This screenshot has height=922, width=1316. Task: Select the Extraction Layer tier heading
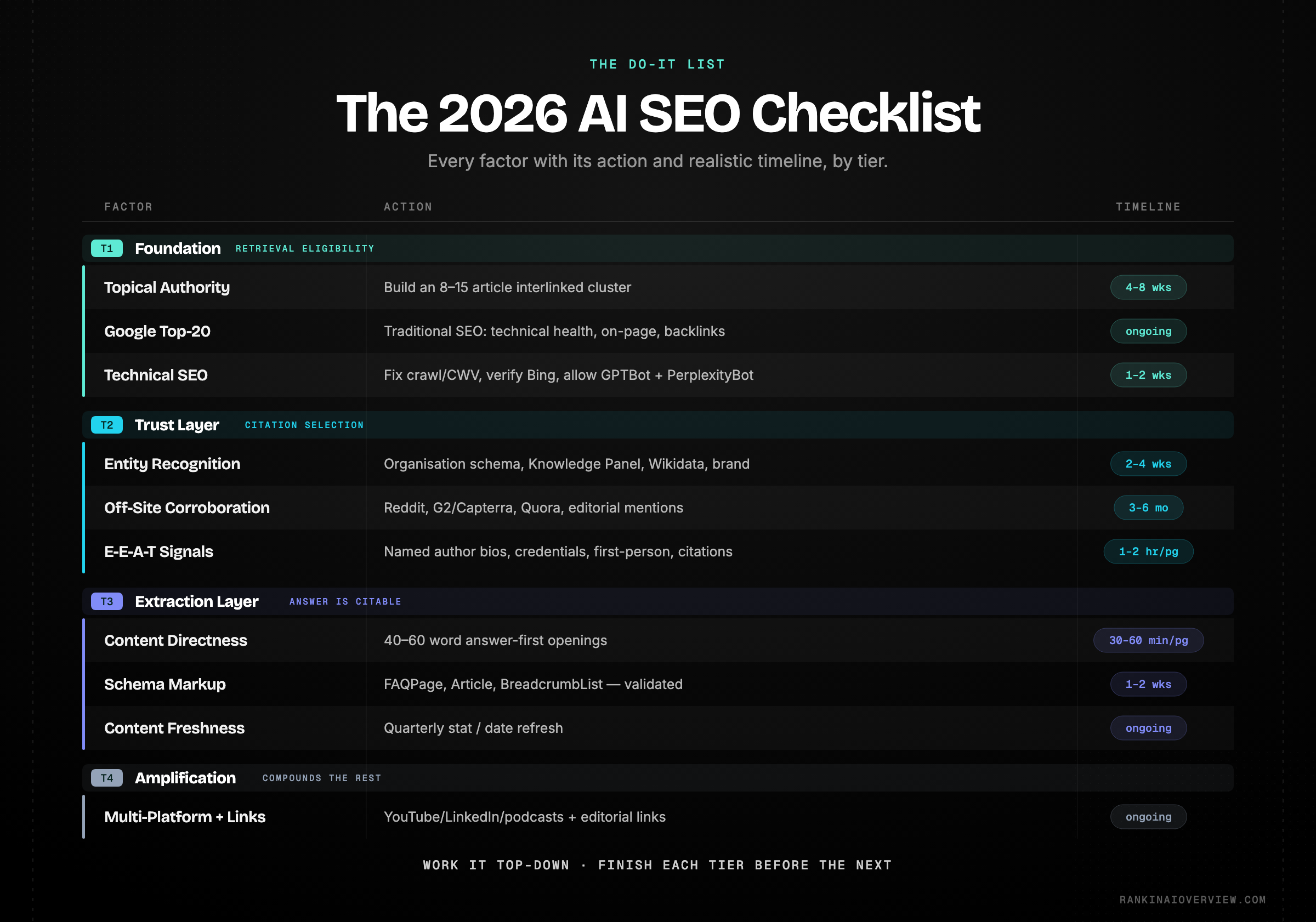click(x=197, y=601)
